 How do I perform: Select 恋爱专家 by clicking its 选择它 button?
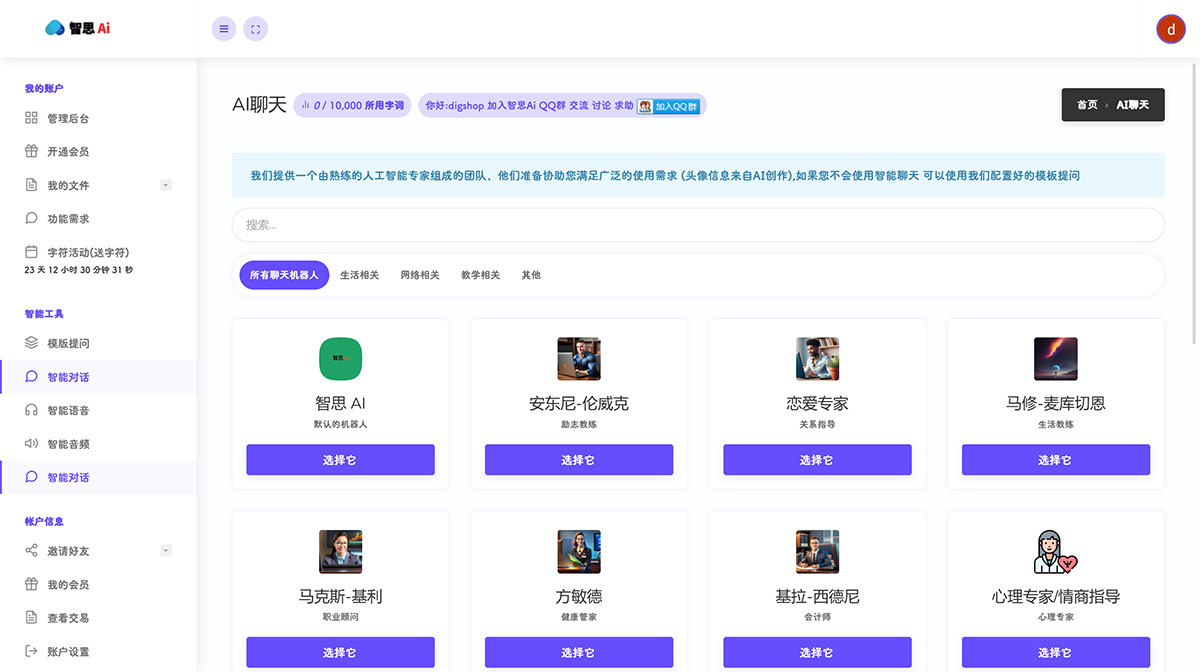817,459
